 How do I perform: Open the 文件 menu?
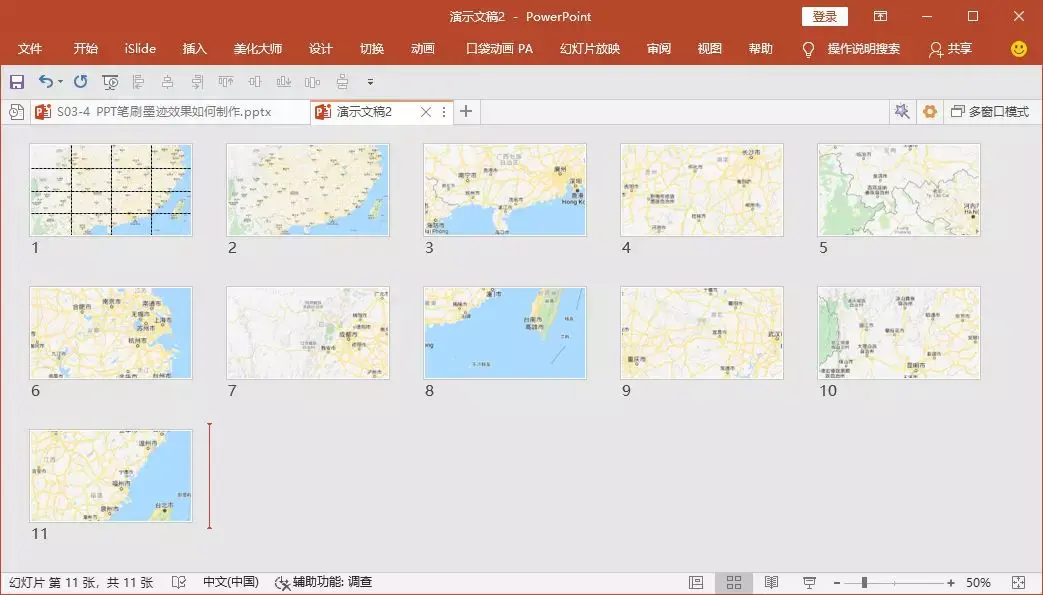pyautogui.click(x=30, y=49)
